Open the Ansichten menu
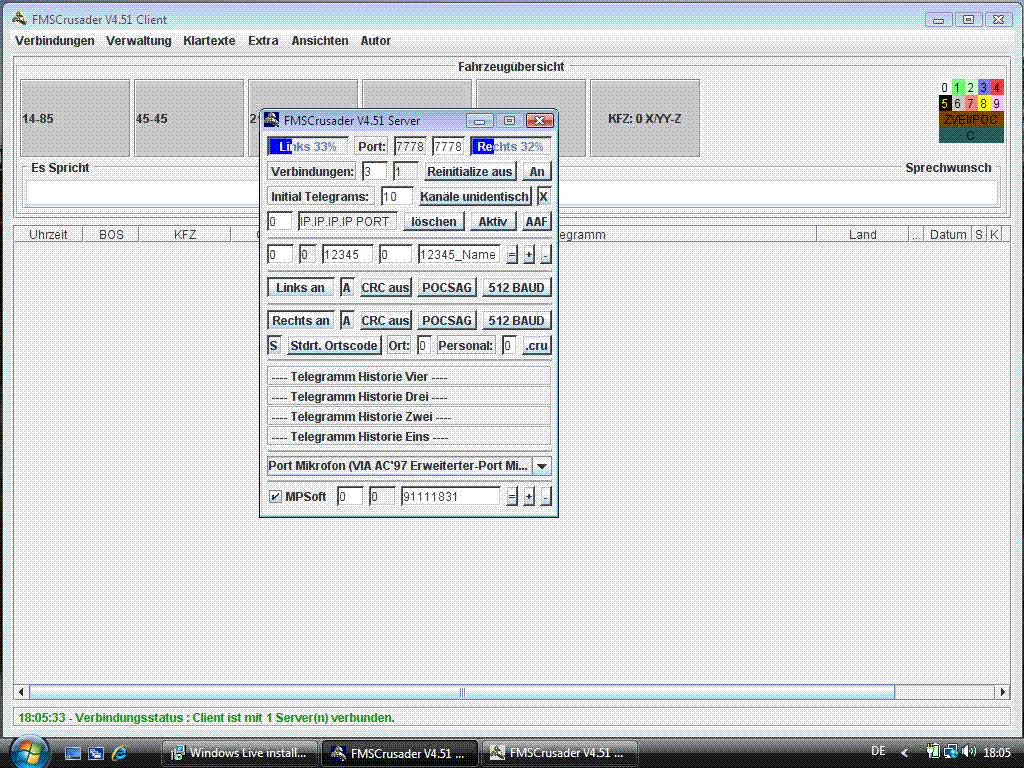This screenshot has width=1024, height=768. [x=319, y=40]
